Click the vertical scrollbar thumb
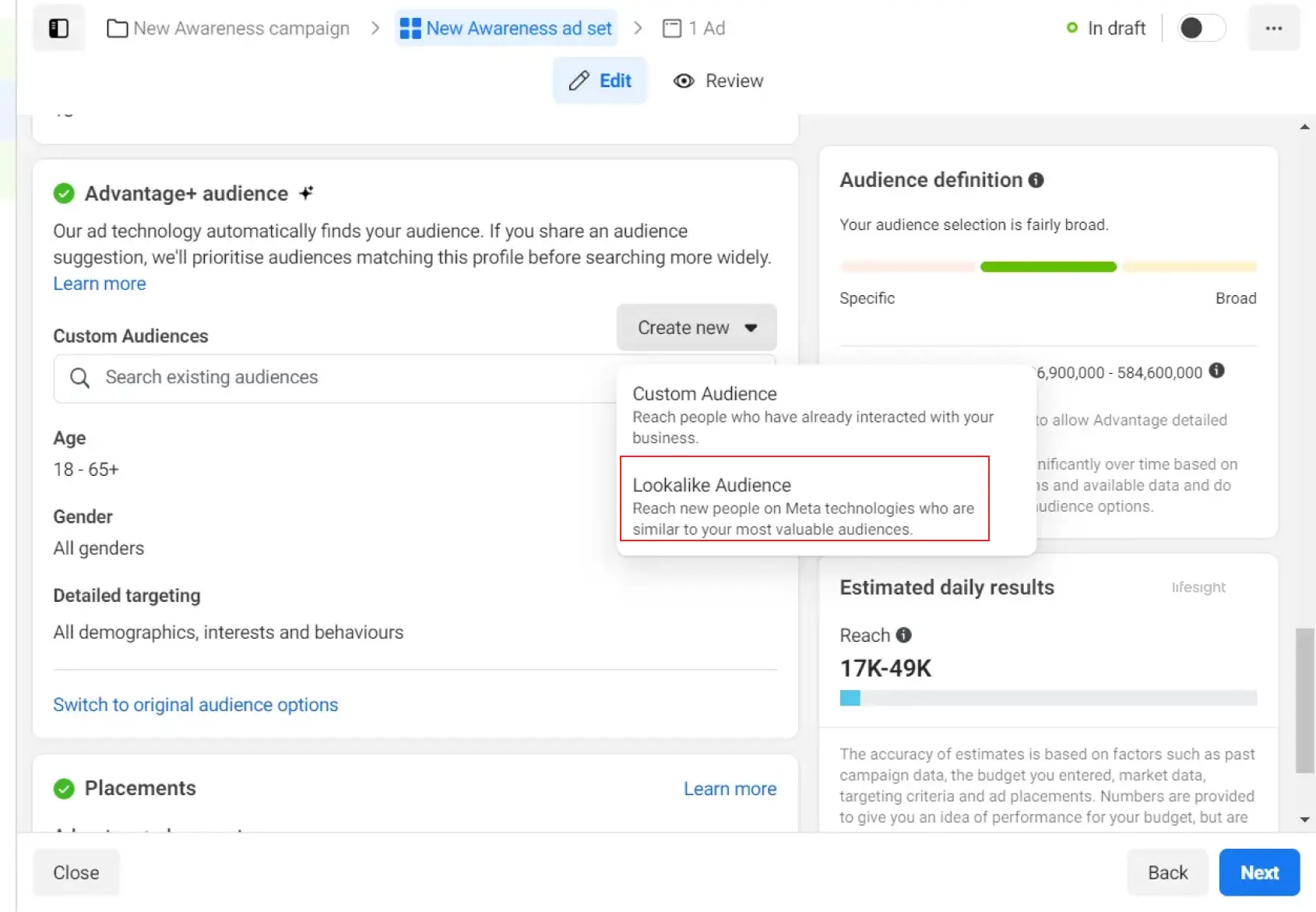1316x912 pixels. (x=1304, y=699)
